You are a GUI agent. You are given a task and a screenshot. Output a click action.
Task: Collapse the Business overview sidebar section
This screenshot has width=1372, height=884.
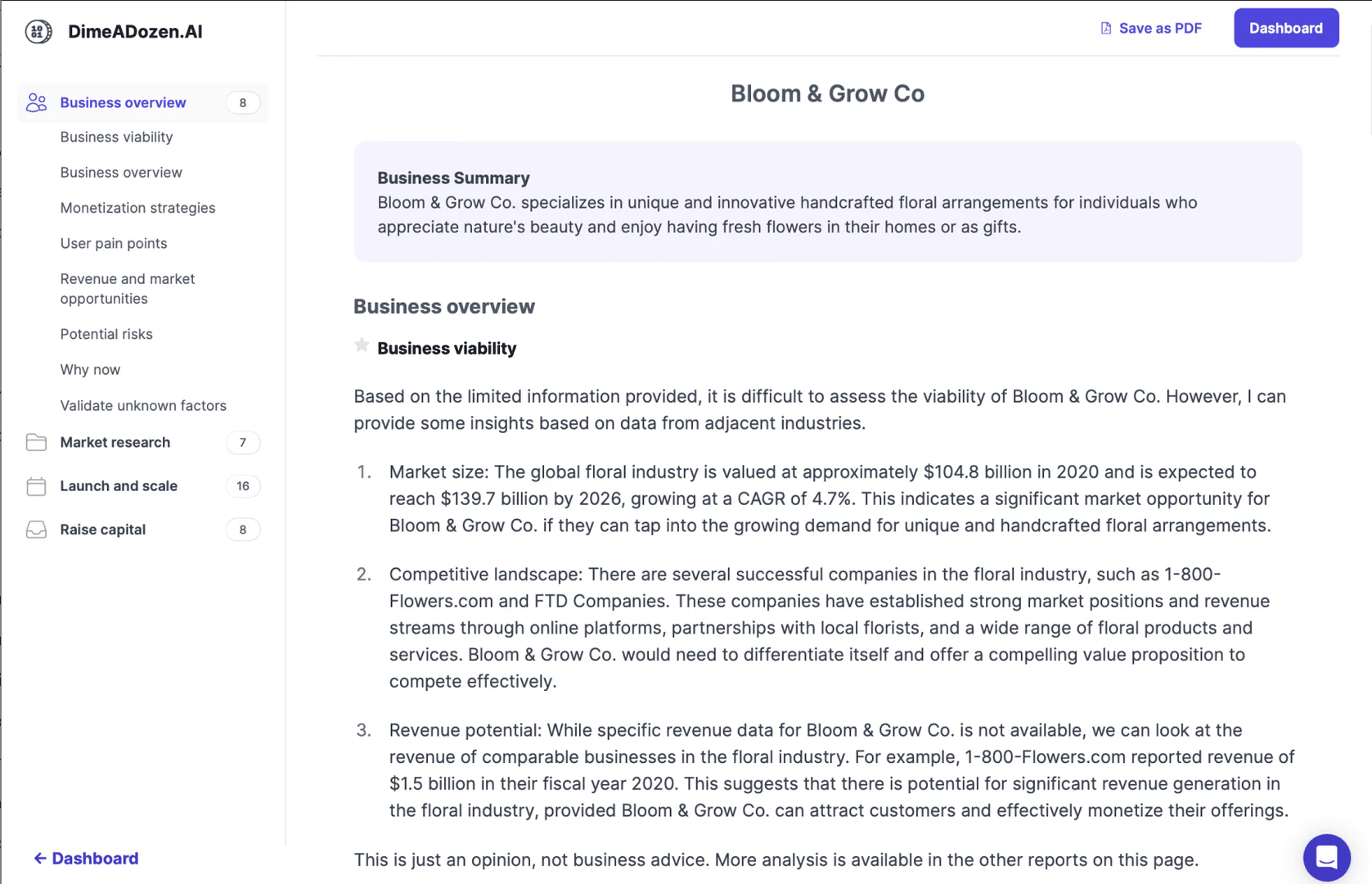123,103
